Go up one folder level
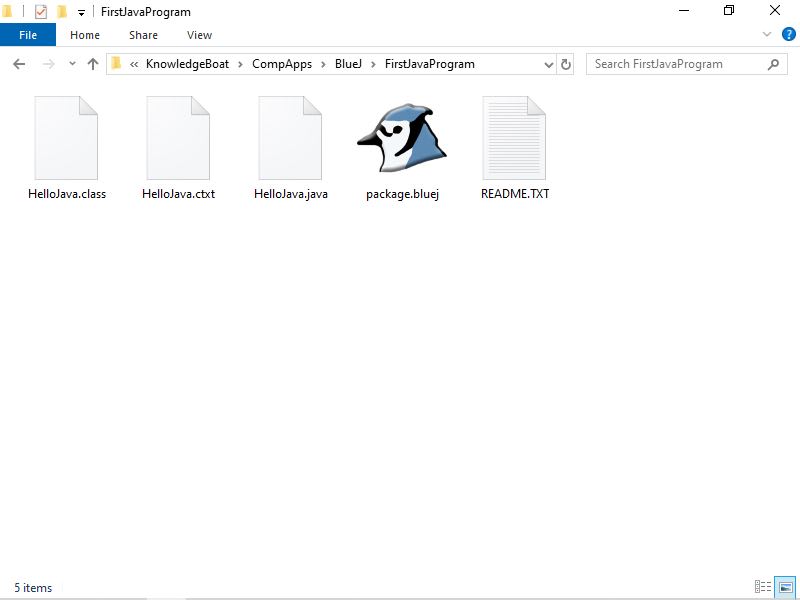The height and width of the screenshot is (600, 800). [x=93, y=64]
